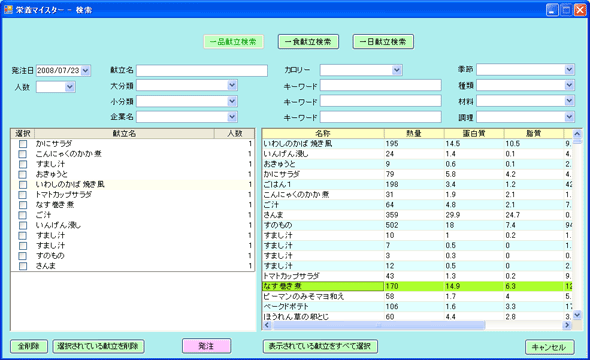Image resolution: width=590 pixels, height=360 pixels.
Task: Click 表示されている献立をすべて選択 button
Action: click(320, 346)
